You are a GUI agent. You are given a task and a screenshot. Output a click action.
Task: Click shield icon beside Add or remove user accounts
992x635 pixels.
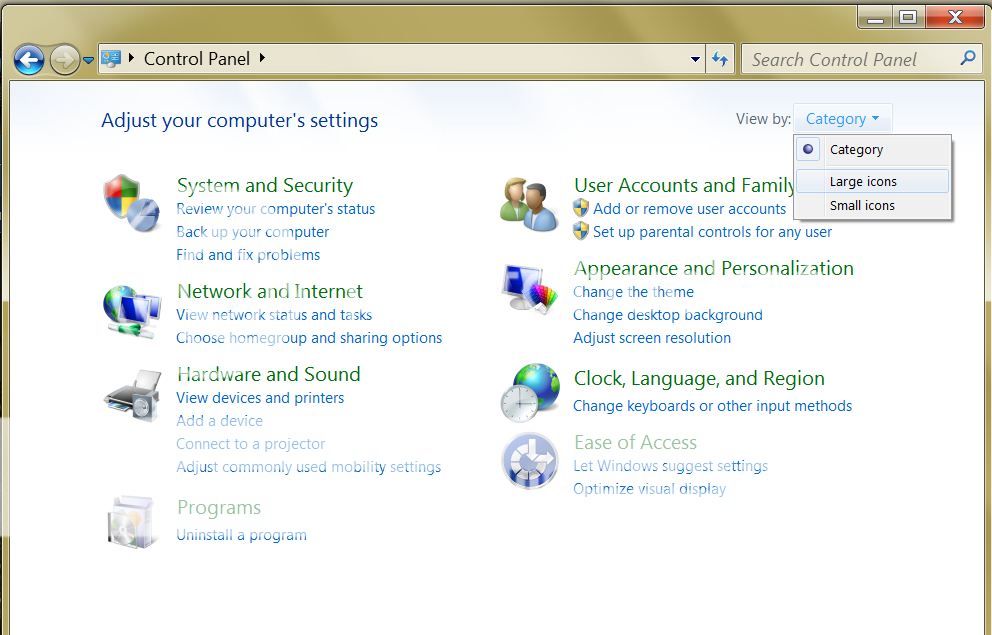581,208
